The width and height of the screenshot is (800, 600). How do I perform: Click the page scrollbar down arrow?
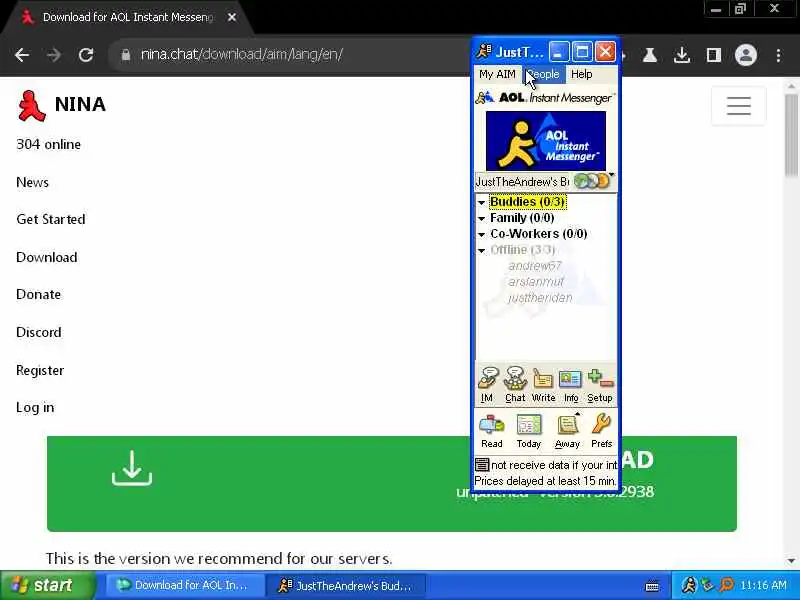click(792, 560)
